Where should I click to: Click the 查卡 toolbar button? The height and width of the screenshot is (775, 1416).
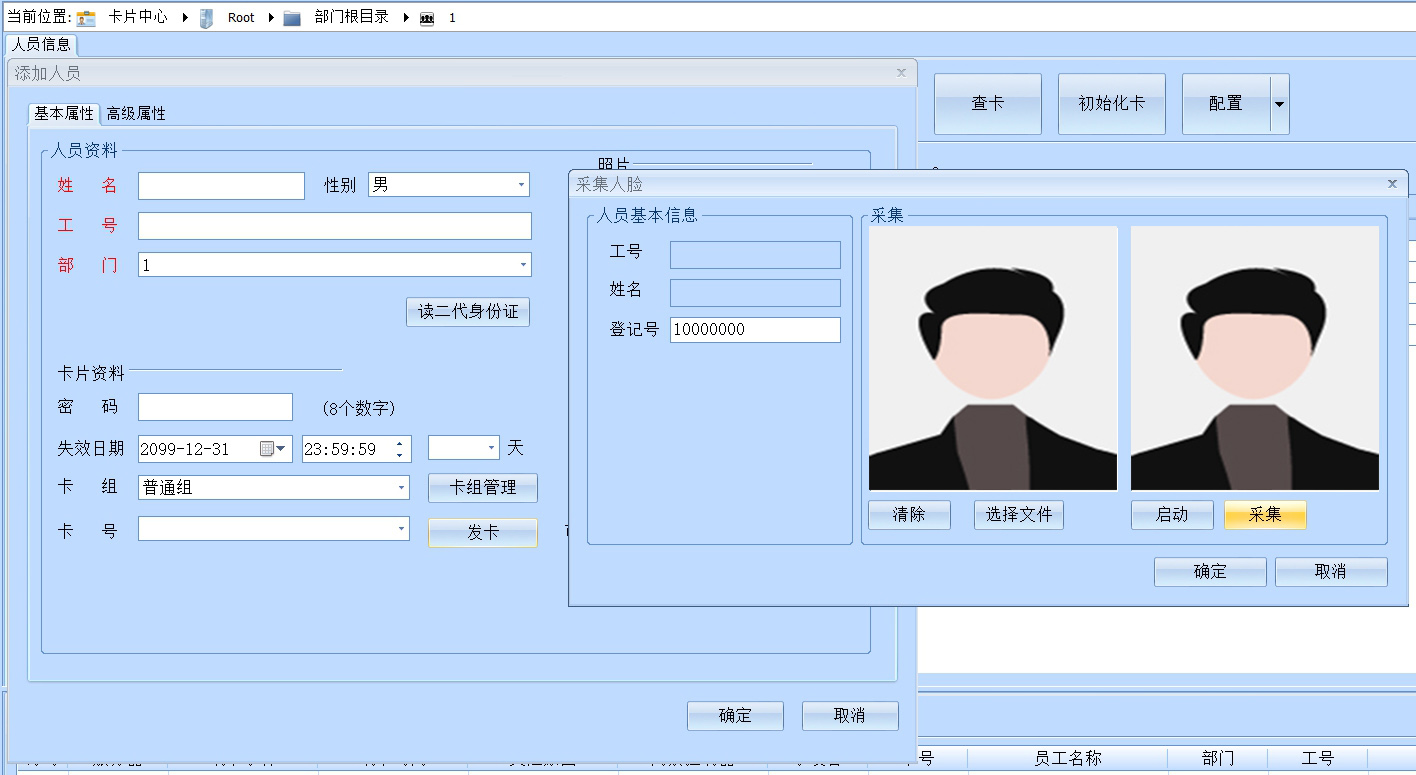point(988,104)
